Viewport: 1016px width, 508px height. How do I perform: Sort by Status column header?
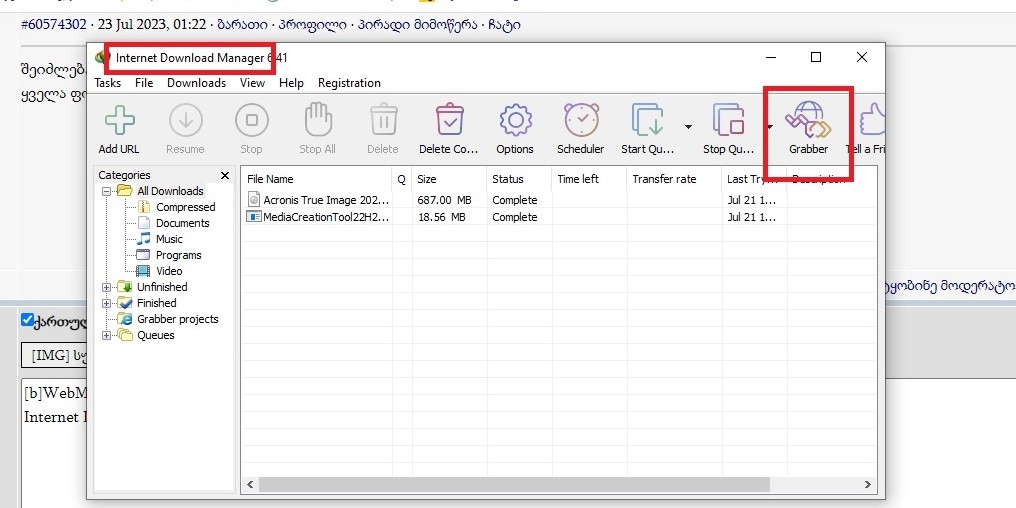point(519,179)
